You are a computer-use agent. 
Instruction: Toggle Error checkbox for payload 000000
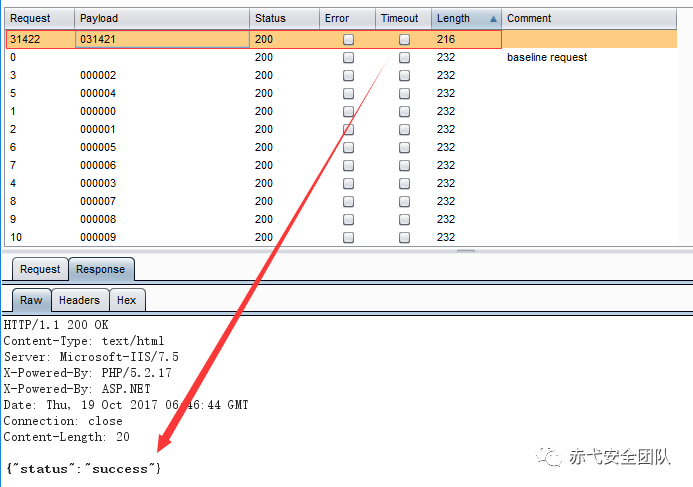348,111
